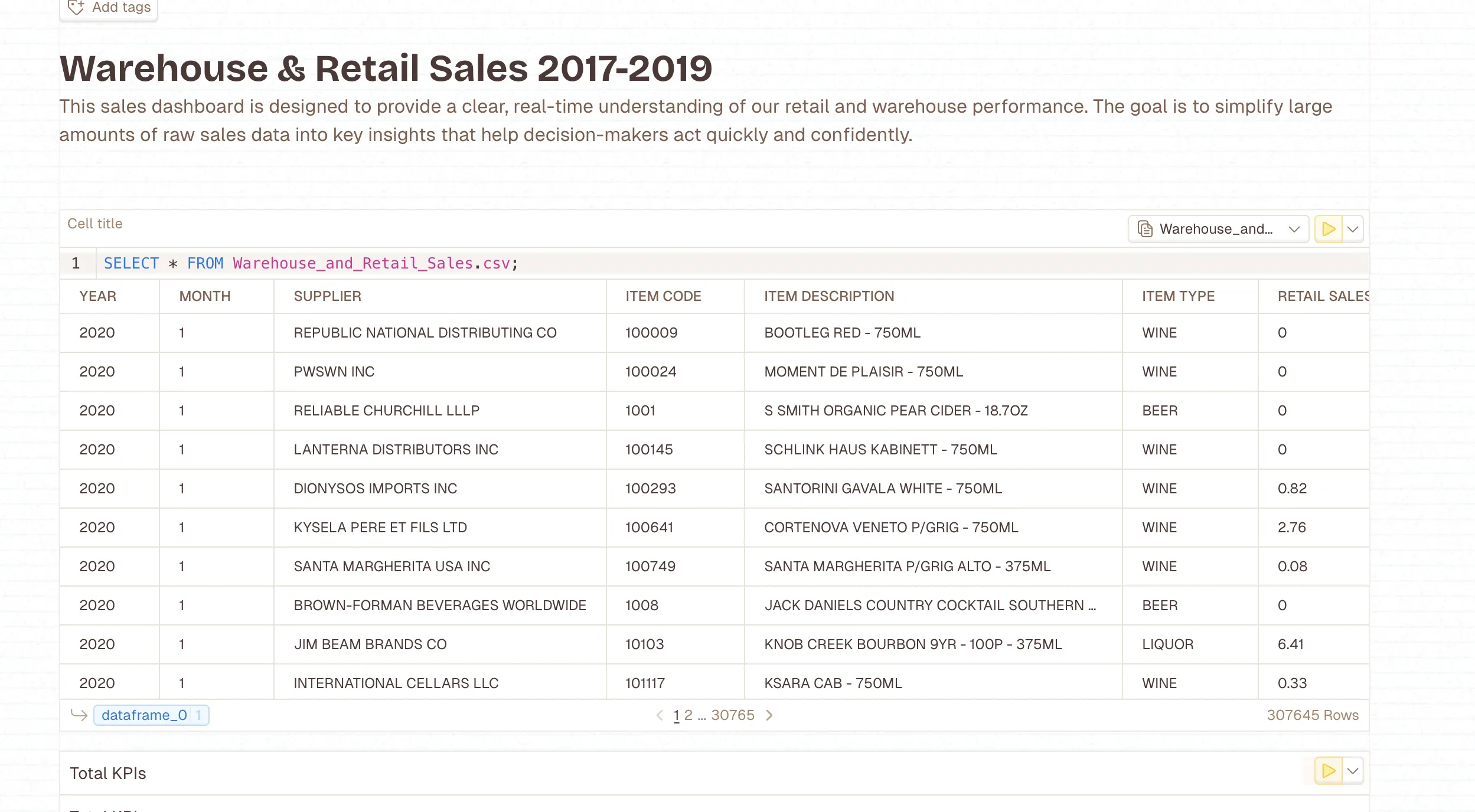This screenshot has width=1475, height=812.
Task: Open page 2 of query results
Action: (688, 715)
